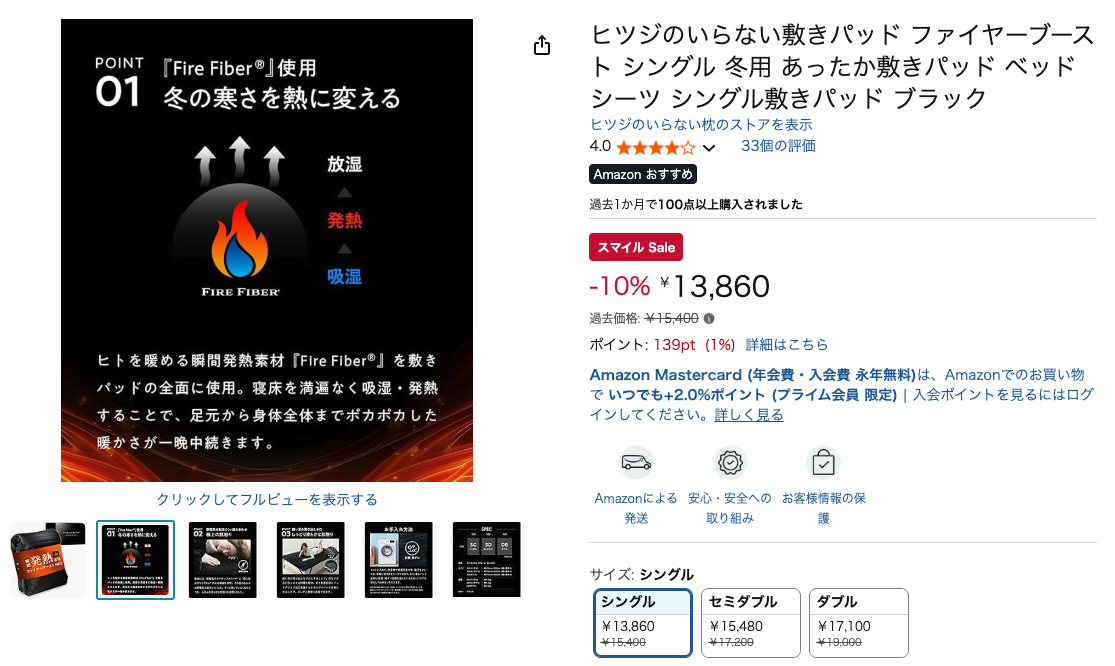1115x666 pixels.
Task: Show the POINT 02 thumbnail image
Action: [x=223, y=560]
